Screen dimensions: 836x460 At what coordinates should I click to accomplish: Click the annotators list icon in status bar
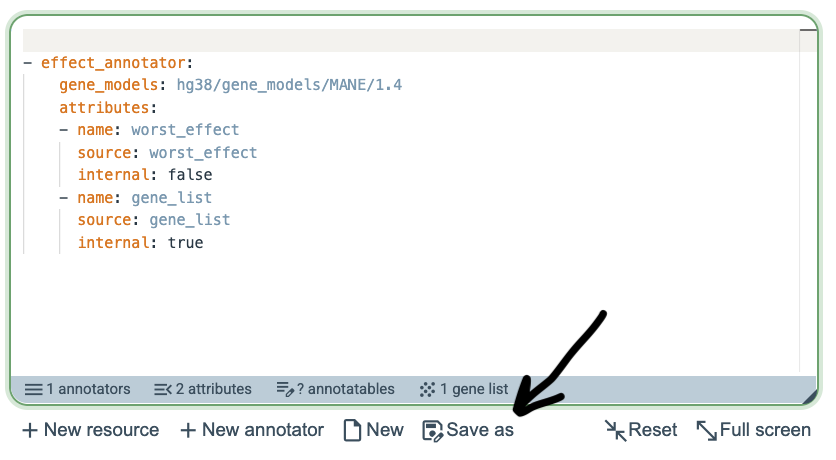(x=34, y=390)
